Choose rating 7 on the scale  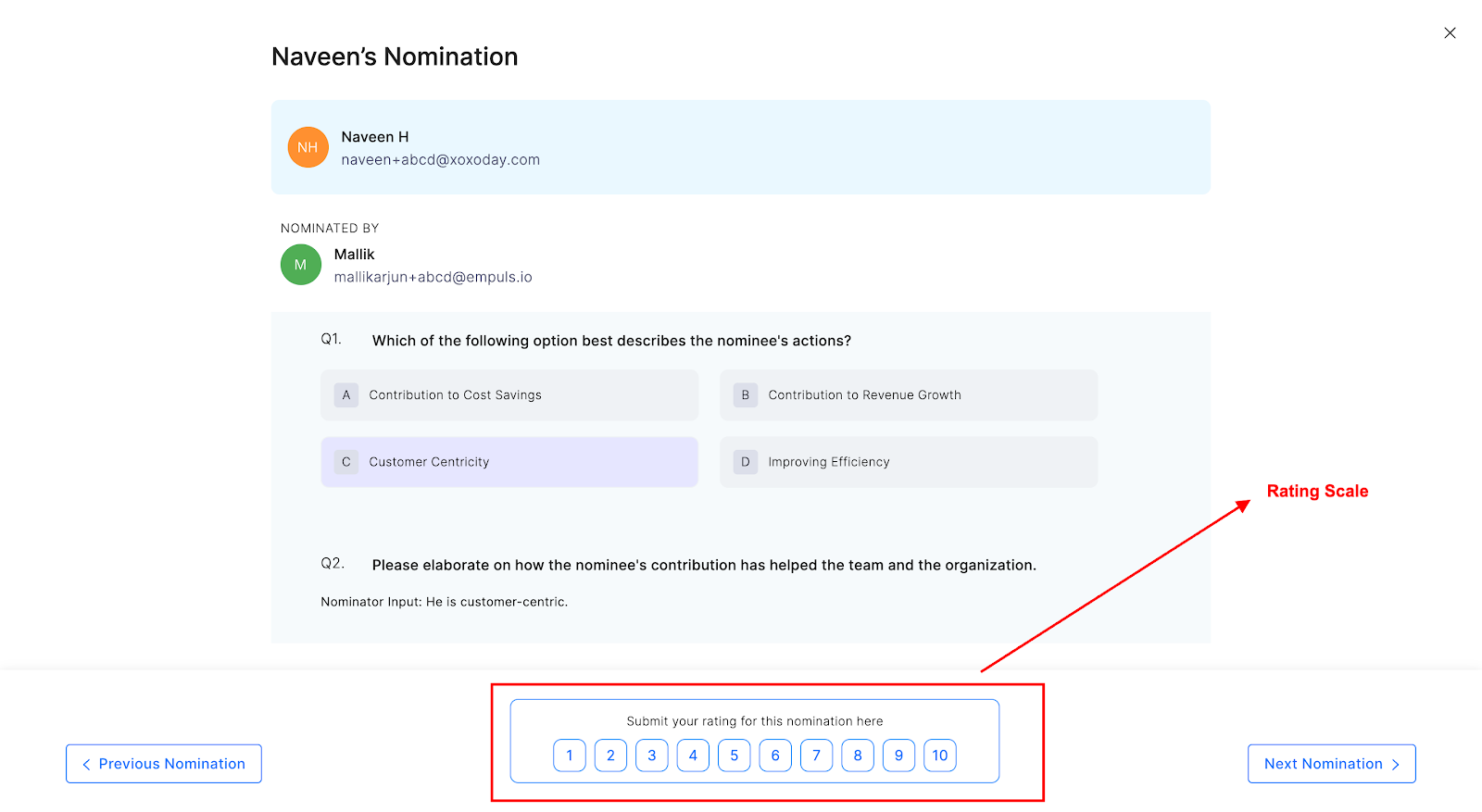[816, 756]
